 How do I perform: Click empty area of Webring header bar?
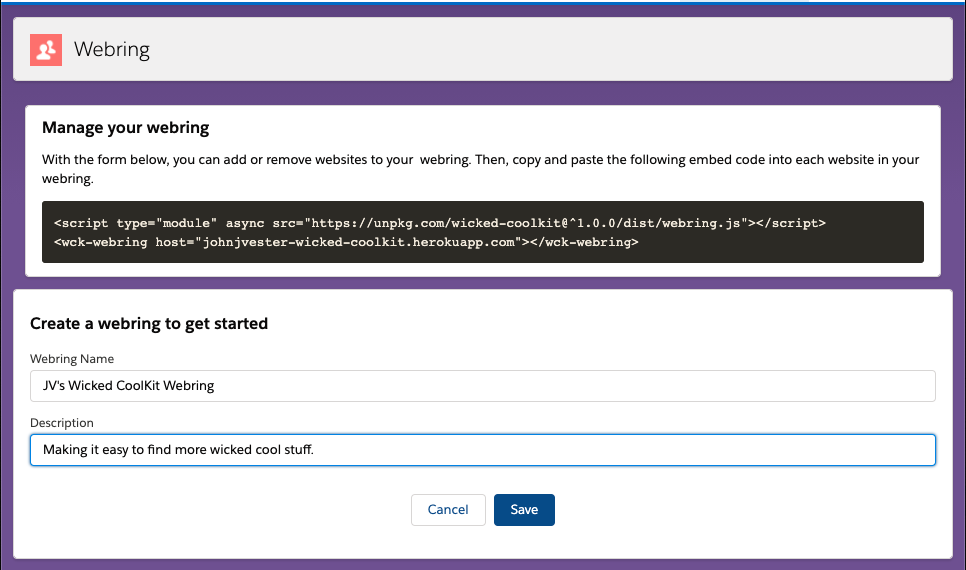550,49
